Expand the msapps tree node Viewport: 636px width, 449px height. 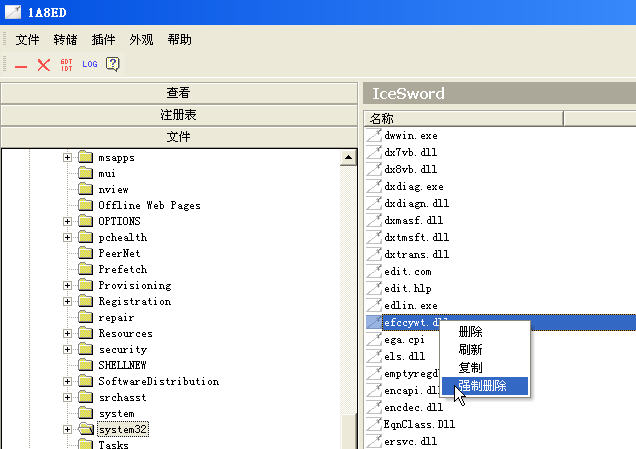point(68,157)
